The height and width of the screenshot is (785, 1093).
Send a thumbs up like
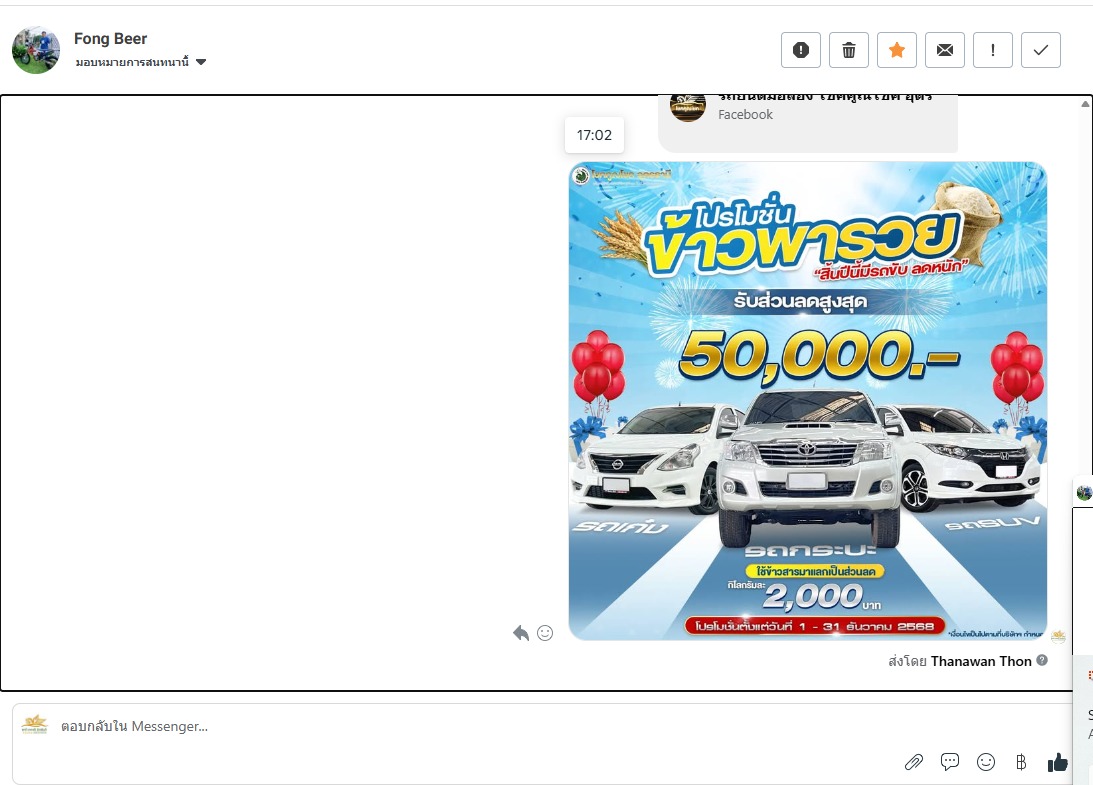(1057, 762)
